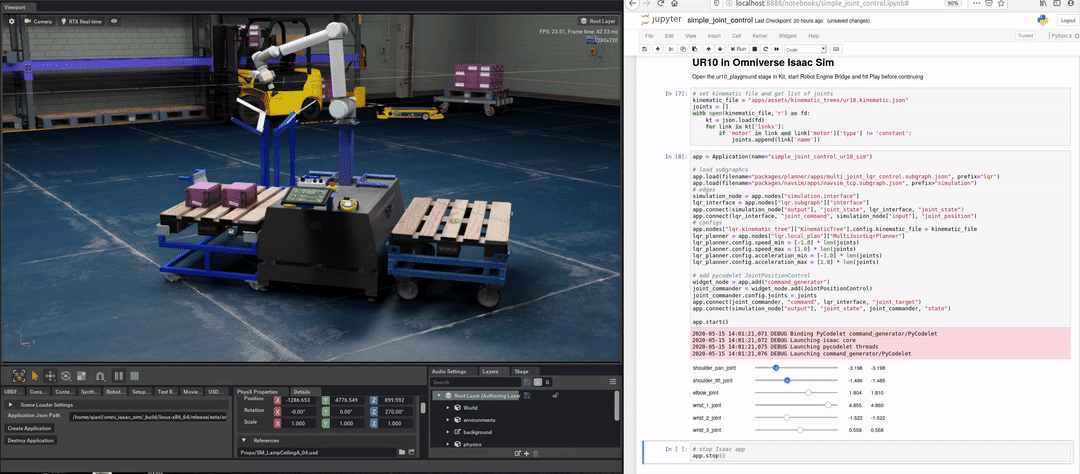Expand Scene Loader Settings section
Screen dimensions: 1080x474
11,405
